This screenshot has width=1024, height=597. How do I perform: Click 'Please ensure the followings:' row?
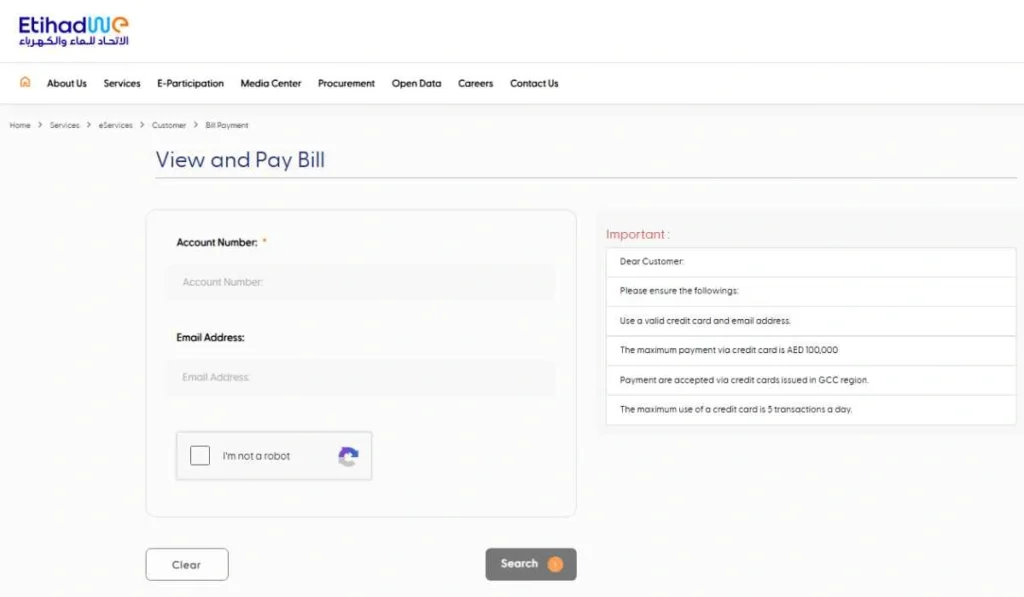pos(810,291)
